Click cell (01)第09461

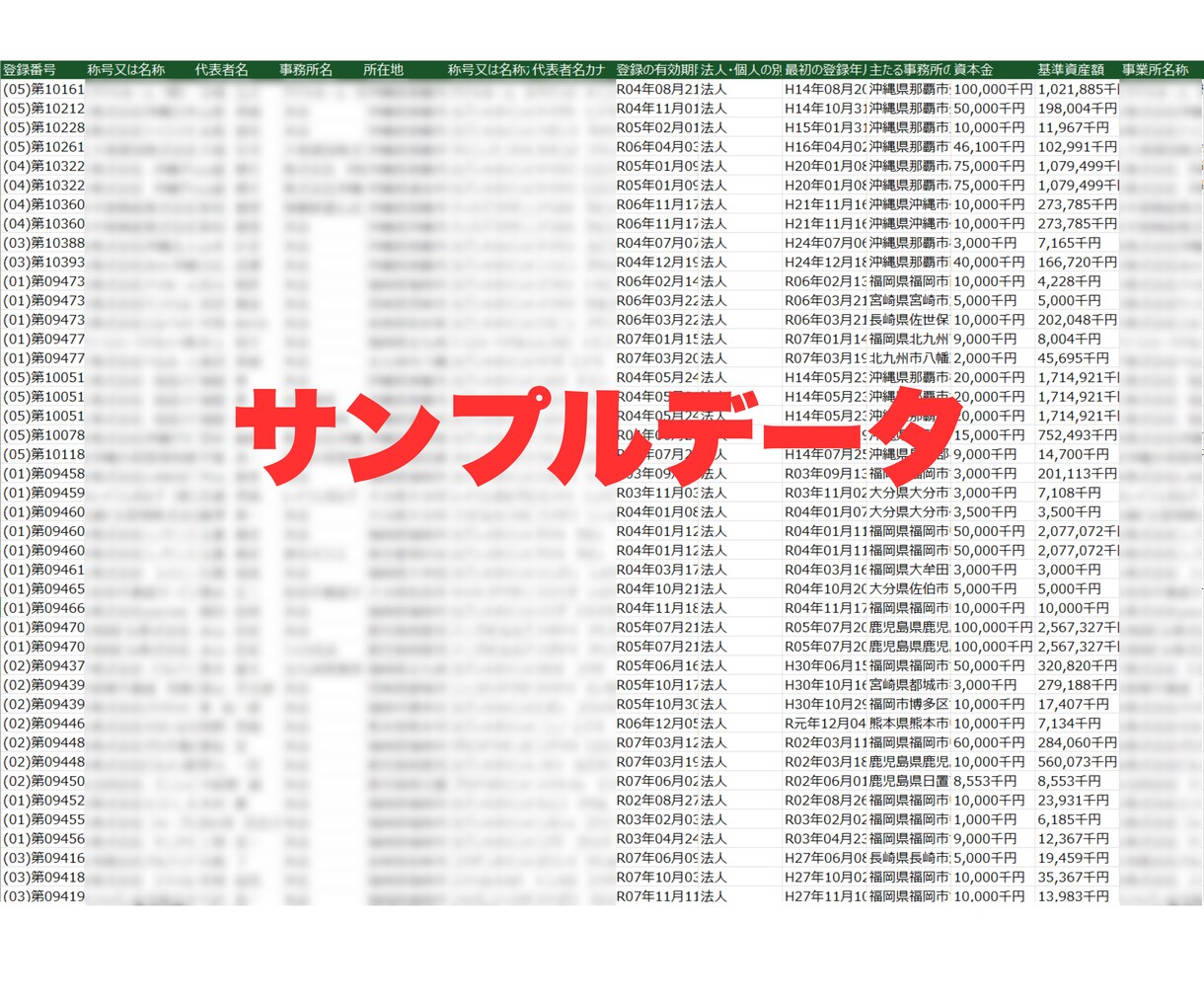pyautogui.click(x=42, y=570)
